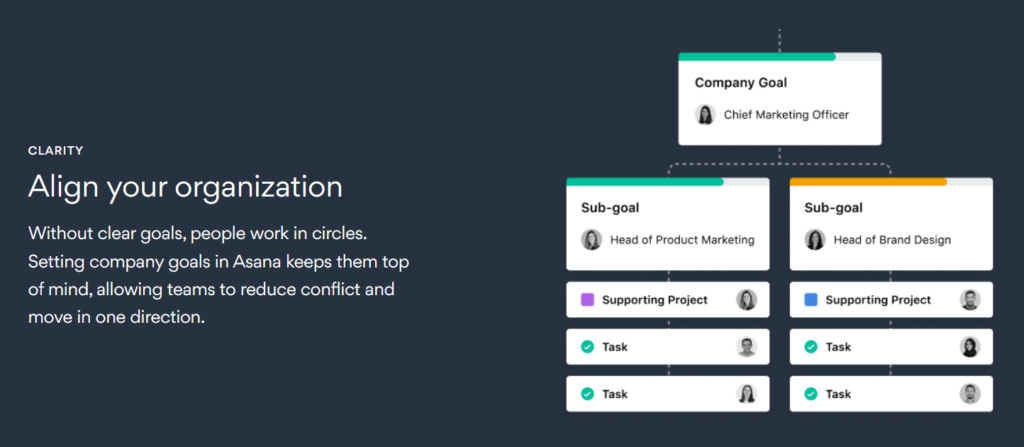Click the Head of Product Marketing avatar
This screenshot has height=447, width=1024.
coord(592,239)
